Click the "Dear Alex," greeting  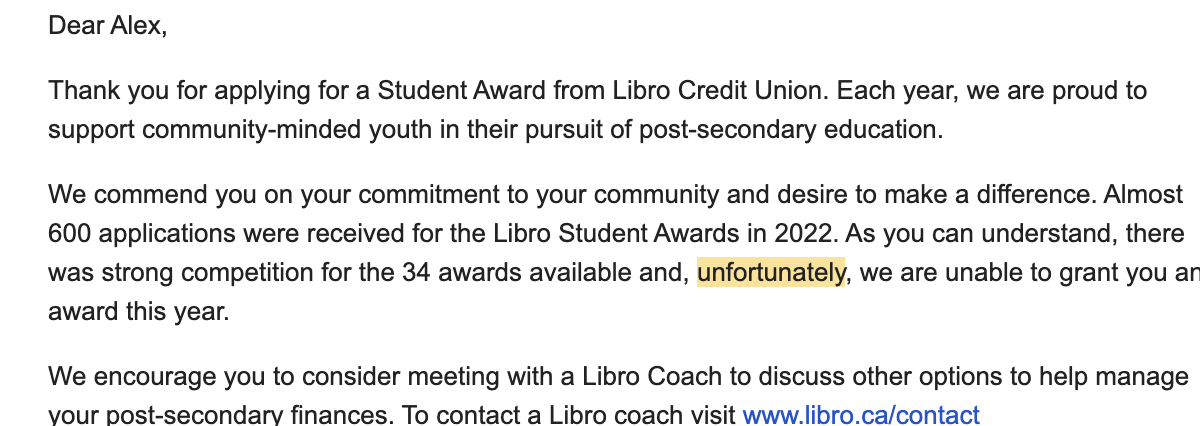pos(107,26)
